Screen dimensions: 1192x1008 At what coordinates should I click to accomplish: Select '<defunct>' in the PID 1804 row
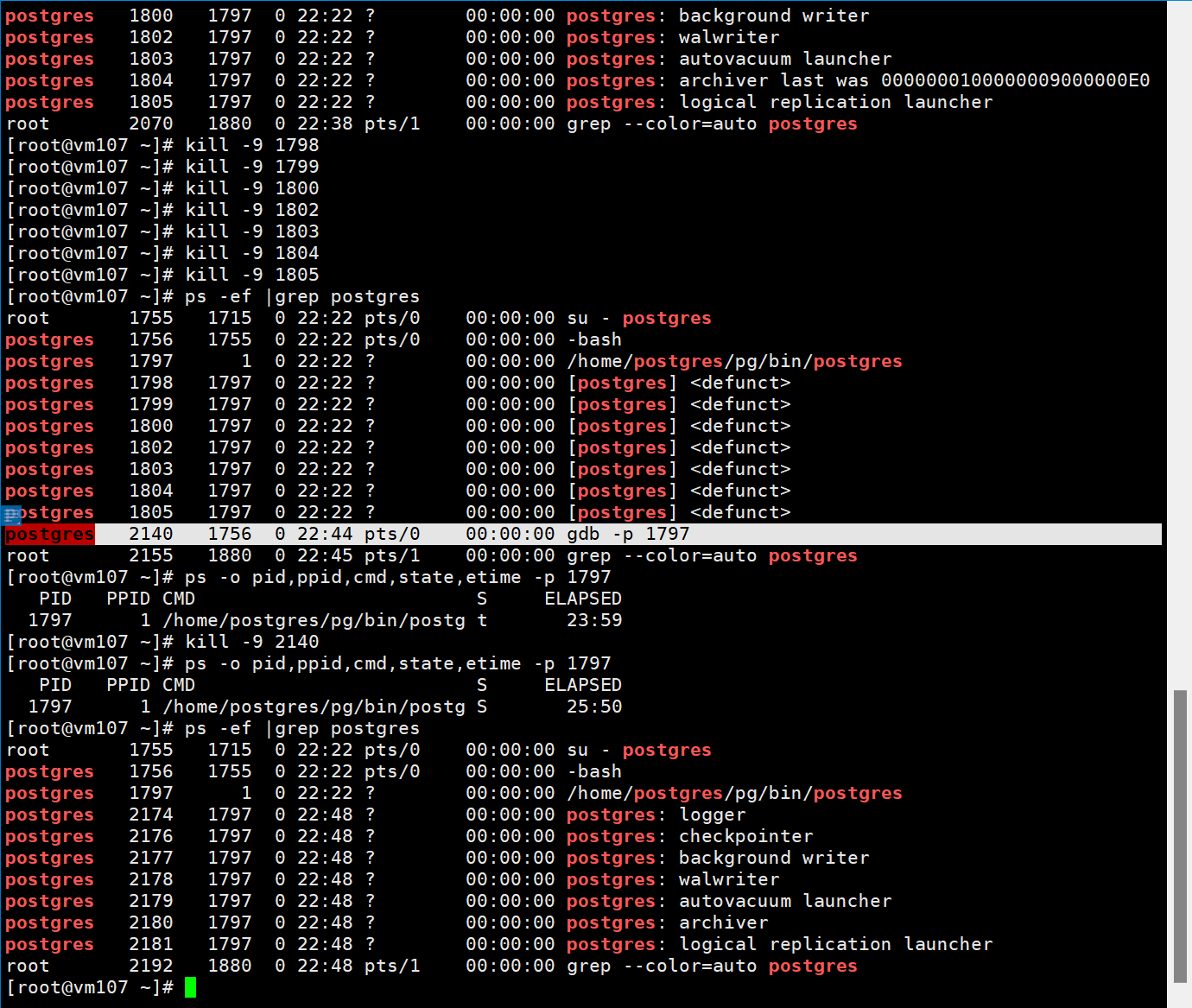tap(740, 491)
